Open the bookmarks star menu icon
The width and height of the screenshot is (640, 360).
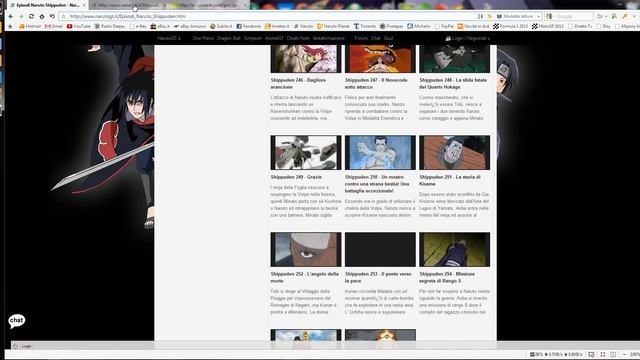coord(10,26)
